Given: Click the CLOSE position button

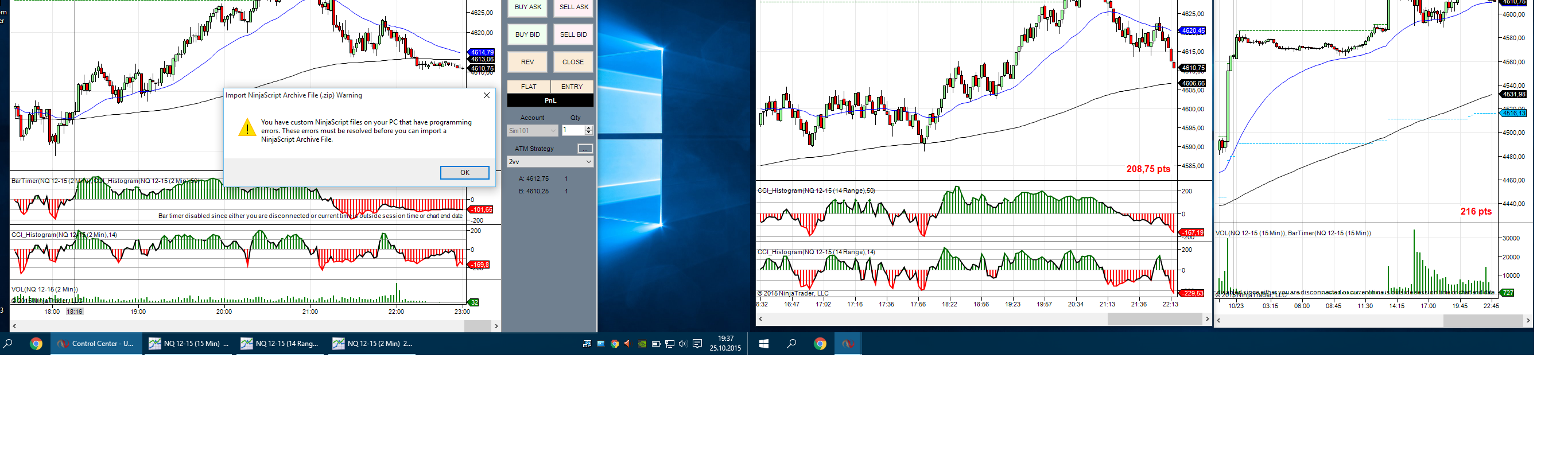Looking at the screenshot, I should coord(573,62).
